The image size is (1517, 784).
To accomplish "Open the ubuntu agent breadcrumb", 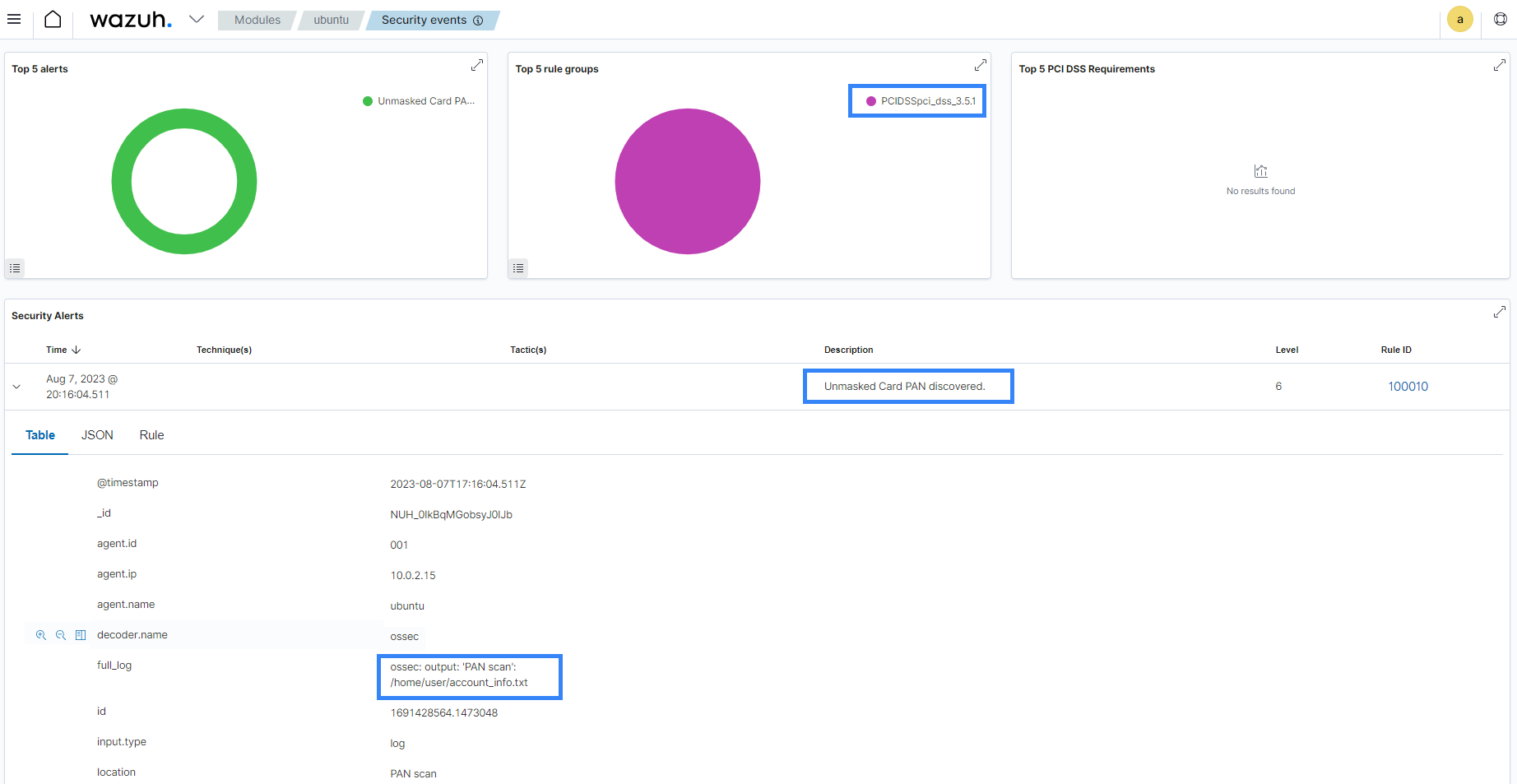I will click(331, 20).
